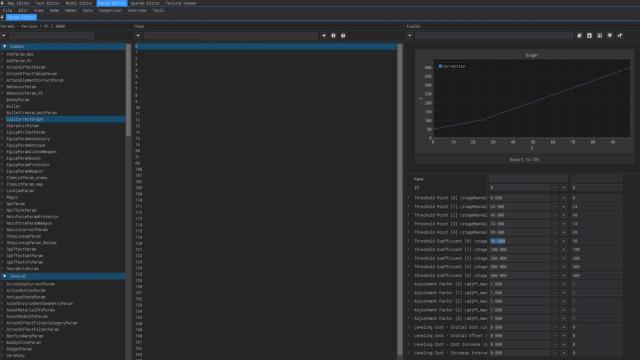Increase Adjustment Factor [4] with plus button
This screenshot has width=640, height=360.
click(x=564, y=318)
